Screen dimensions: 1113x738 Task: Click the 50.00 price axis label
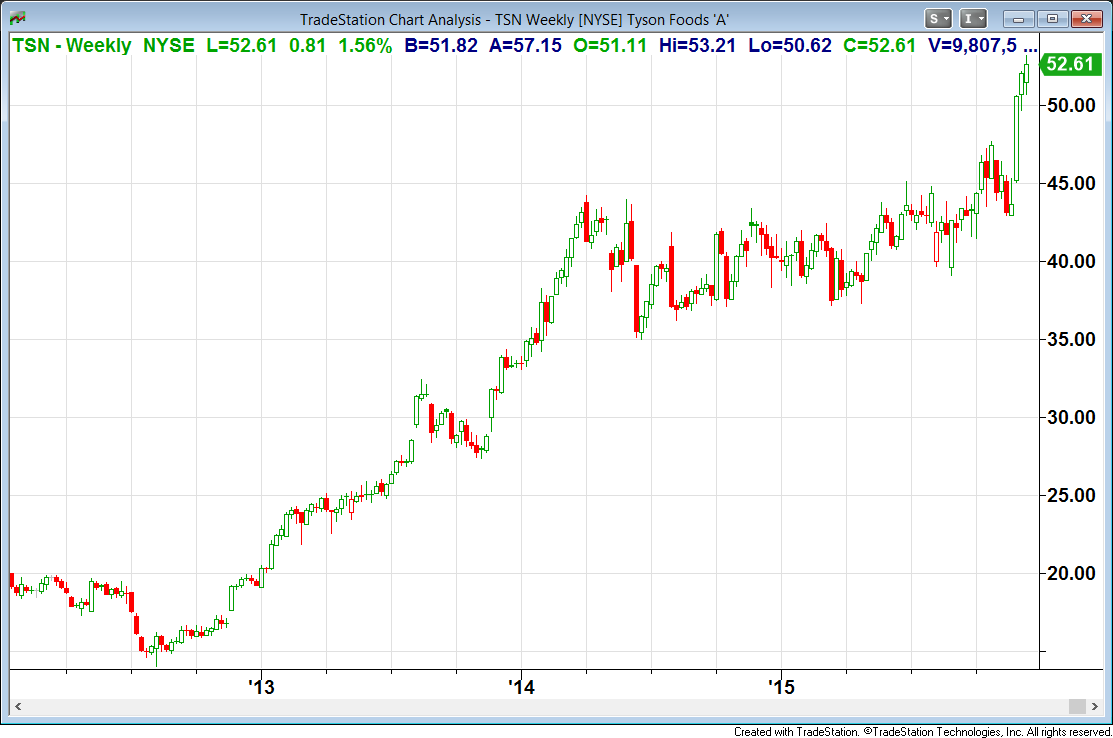pos(1072,106)
